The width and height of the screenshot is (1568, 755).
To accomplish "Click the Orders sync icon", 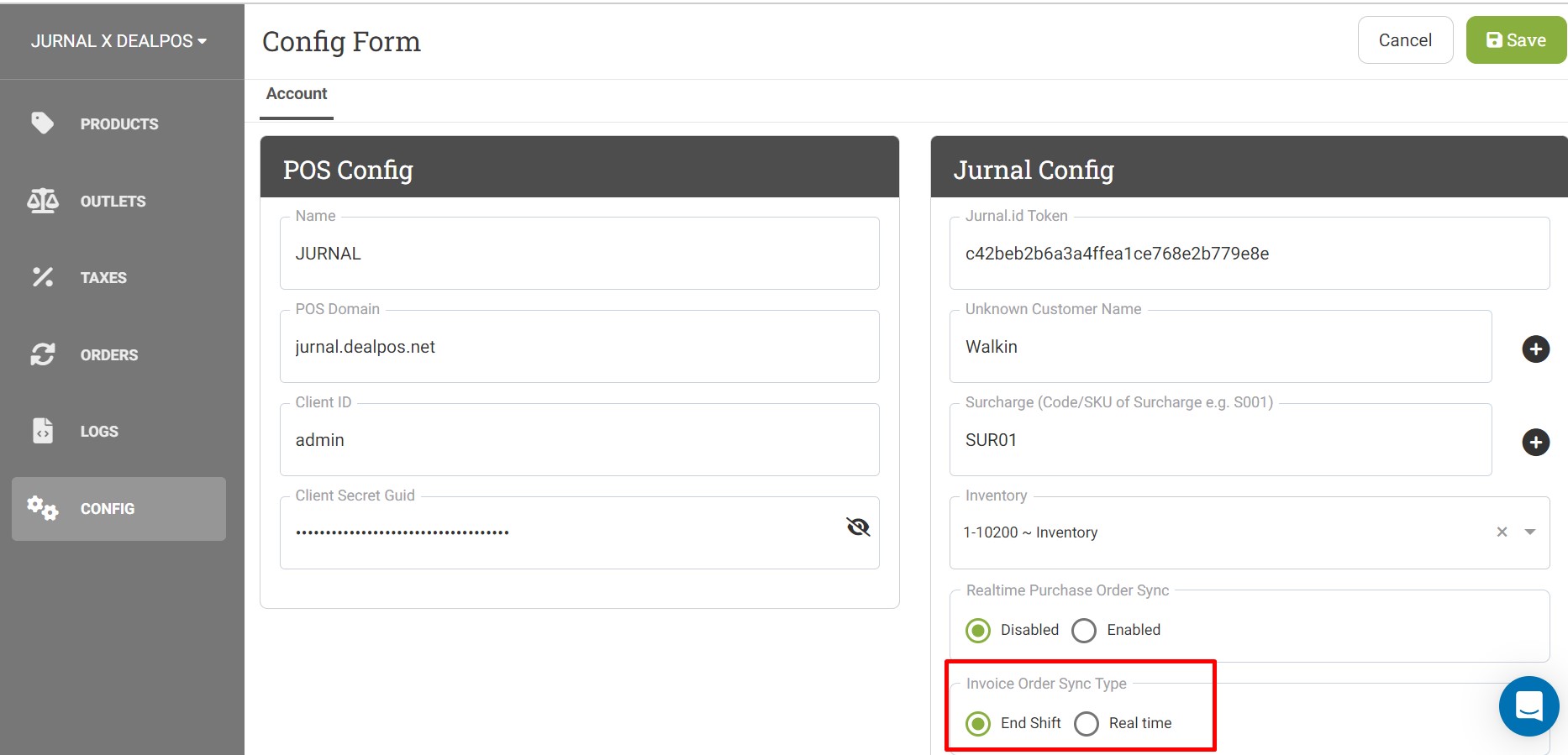I will [42, 354].
